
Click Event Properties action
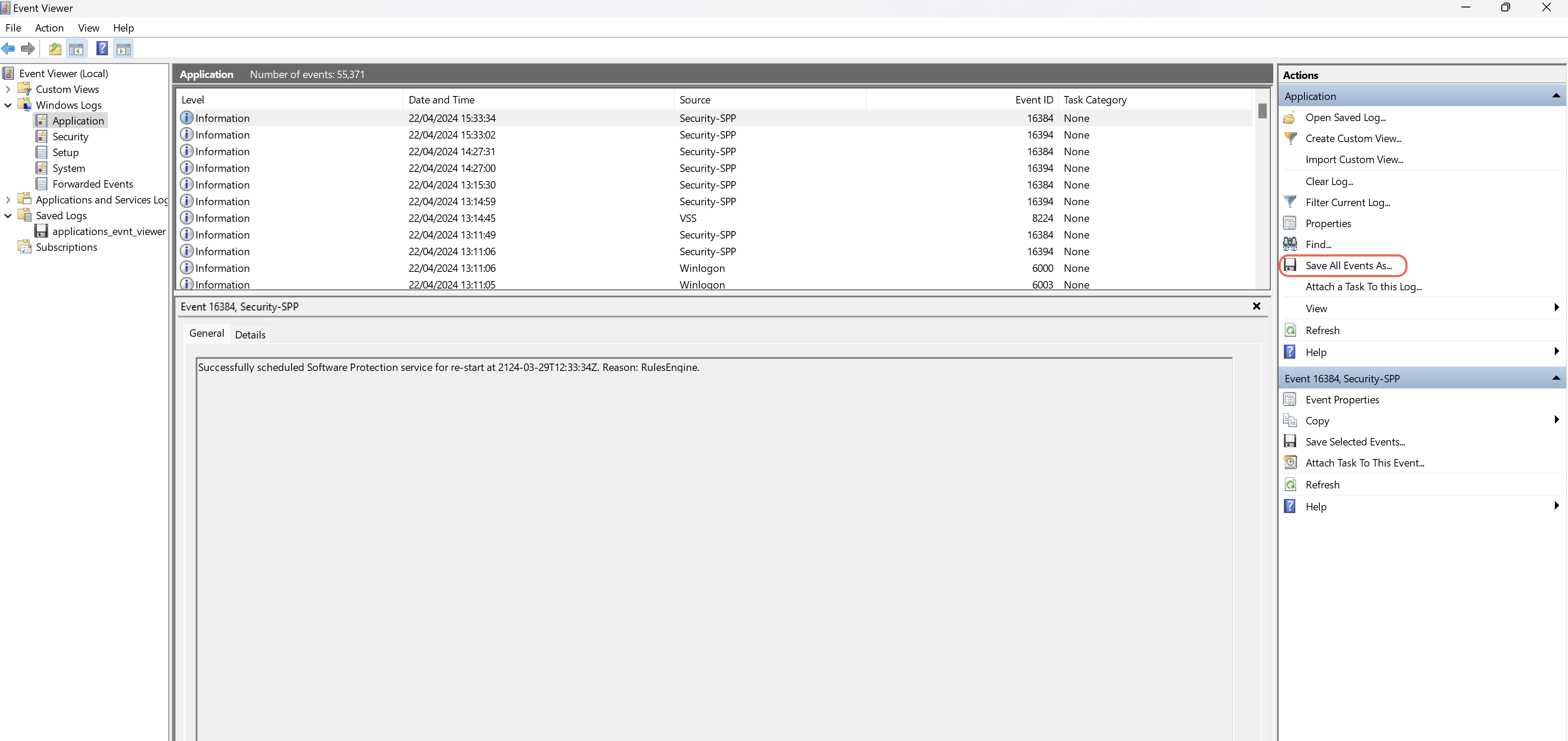coord(1342,399)
